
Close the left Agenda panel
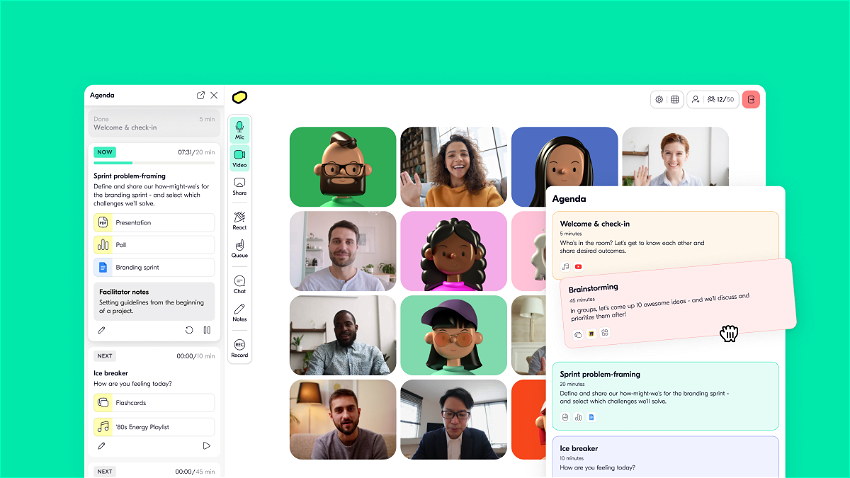click(214, 95)
